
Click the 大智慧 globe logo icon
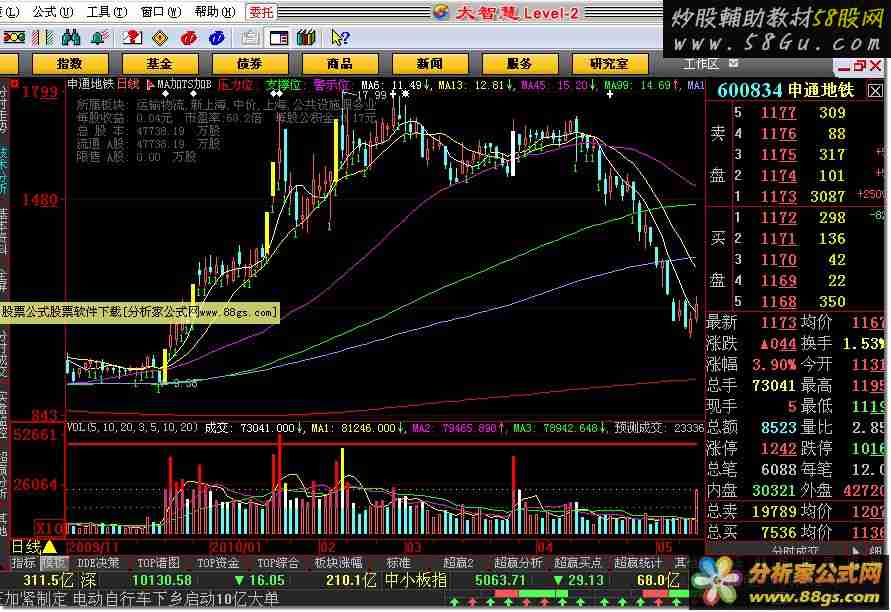(x=440, y=12)
